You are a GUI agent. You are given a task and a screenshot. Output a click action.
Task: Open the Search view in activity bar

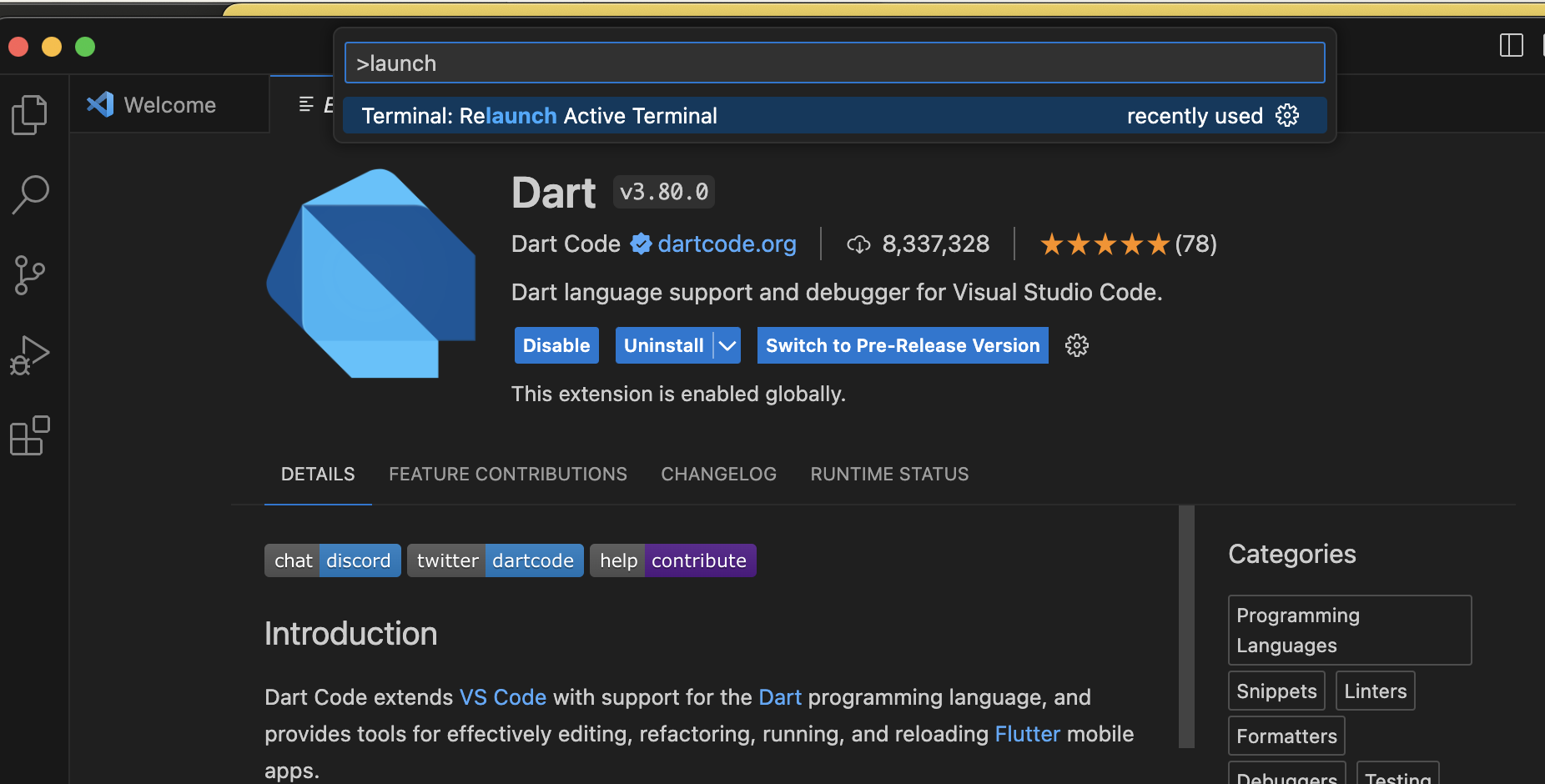(x=30, y=194)
